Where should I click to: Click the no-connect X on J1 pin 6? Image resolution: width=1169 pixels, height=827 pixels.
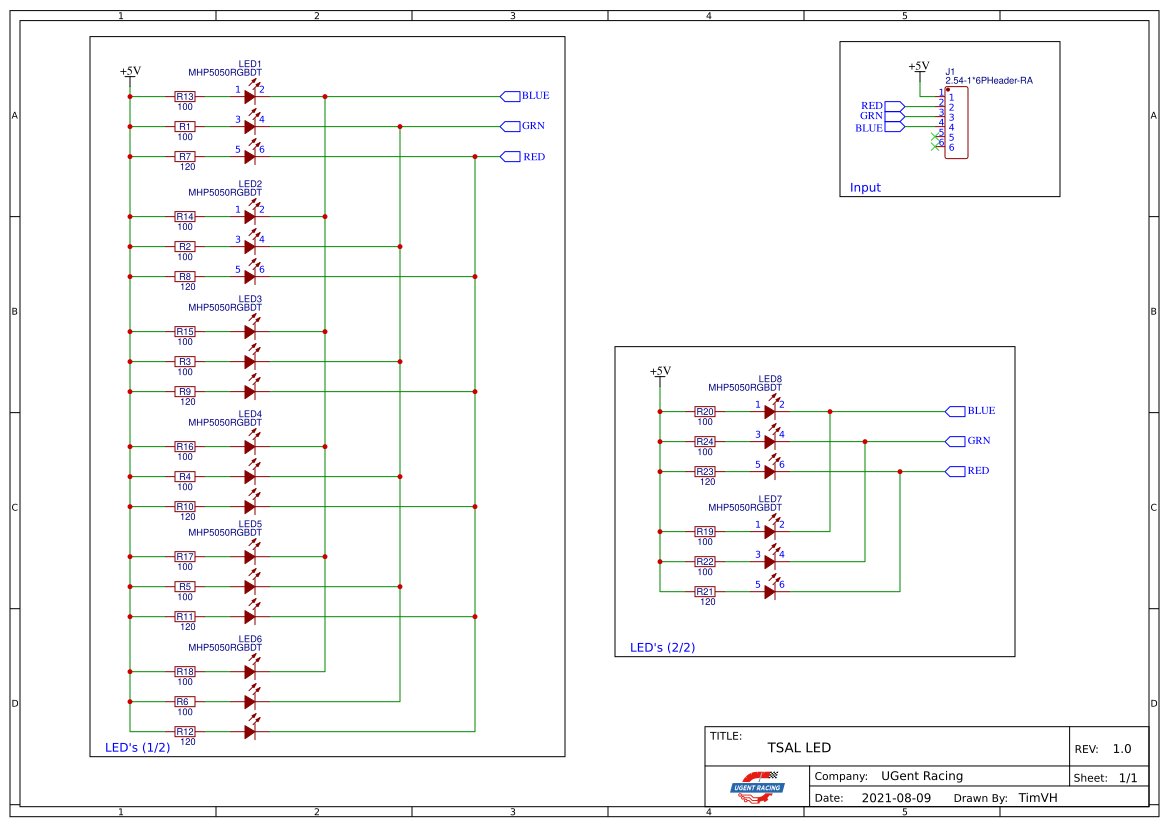[x=936, y=148]
